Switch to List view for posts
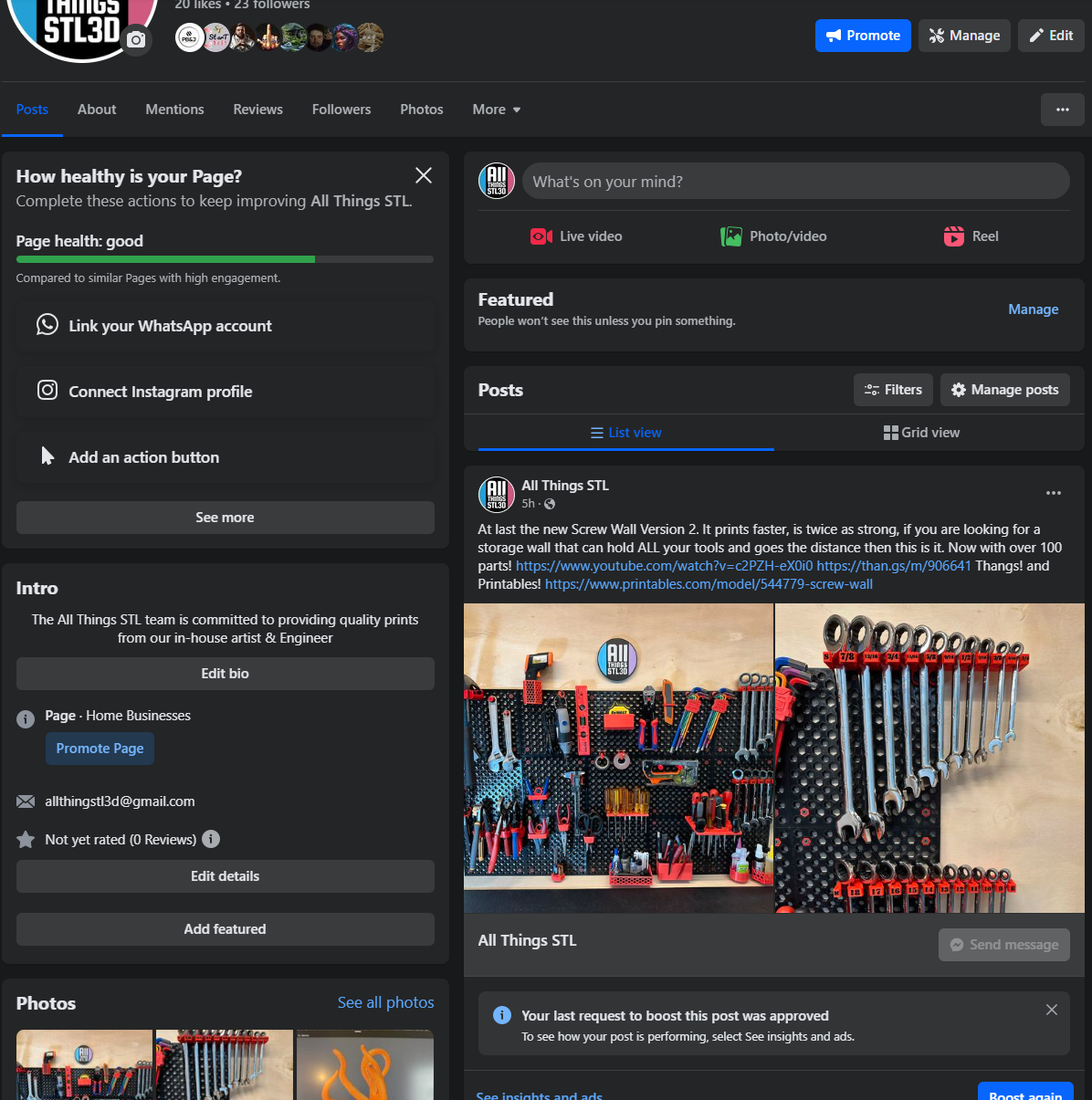Viewport: 1092px width, 1100px height. point(625,432)
